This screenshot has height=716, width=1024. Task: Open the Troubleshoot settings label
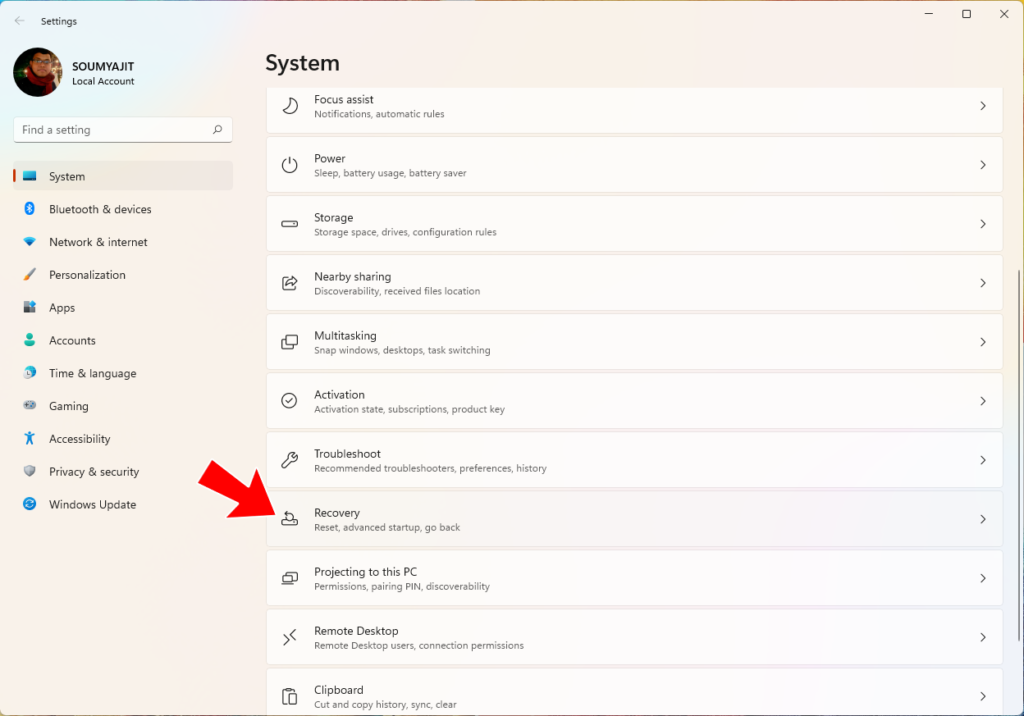347,453
